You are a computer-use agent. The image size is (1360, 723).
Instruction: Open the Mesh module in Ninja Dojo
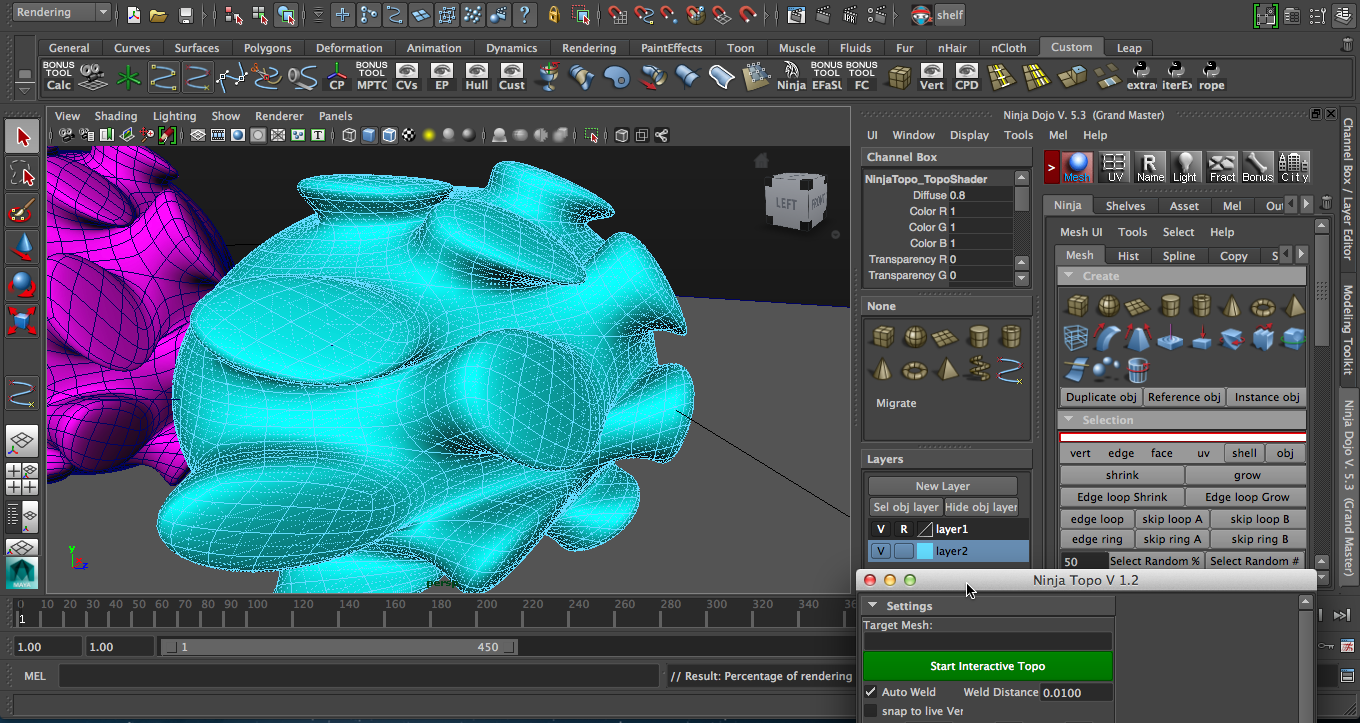coord(1078,167)
